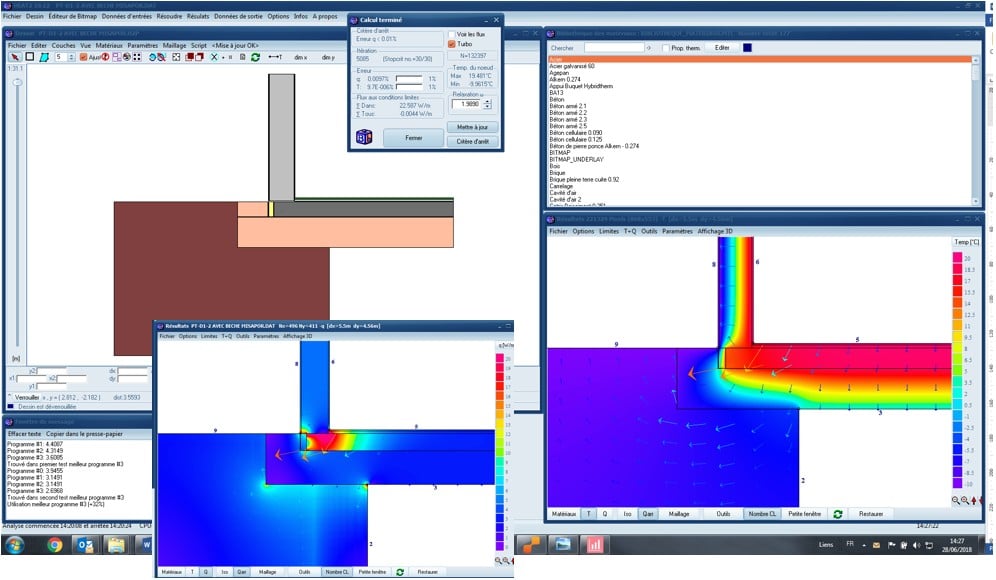The image size is (996, 580).
Task: Click the dark blue color swatch beside Editer
Action: click(747, 47)
